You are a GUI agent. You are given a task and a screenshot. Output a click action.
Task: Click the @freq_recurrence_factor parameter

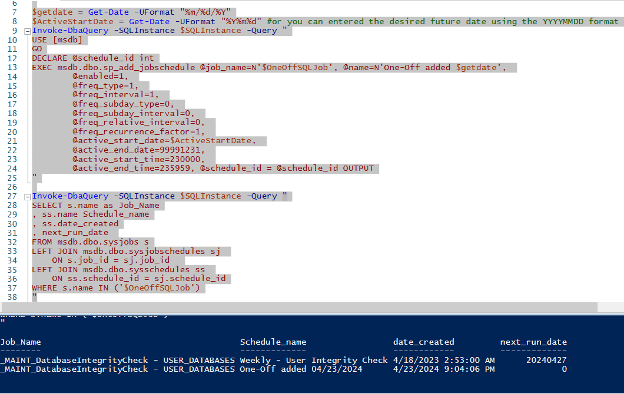pyautogui.click(x=138, y=132)
